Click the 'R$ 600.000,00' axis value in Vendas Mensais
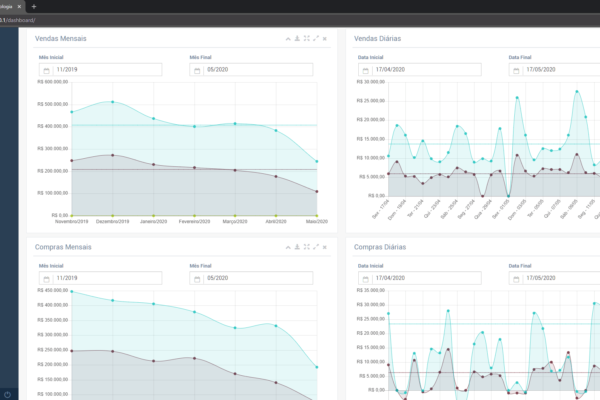The width and height of the screenshot is (600, 400). tap(53, 82)
